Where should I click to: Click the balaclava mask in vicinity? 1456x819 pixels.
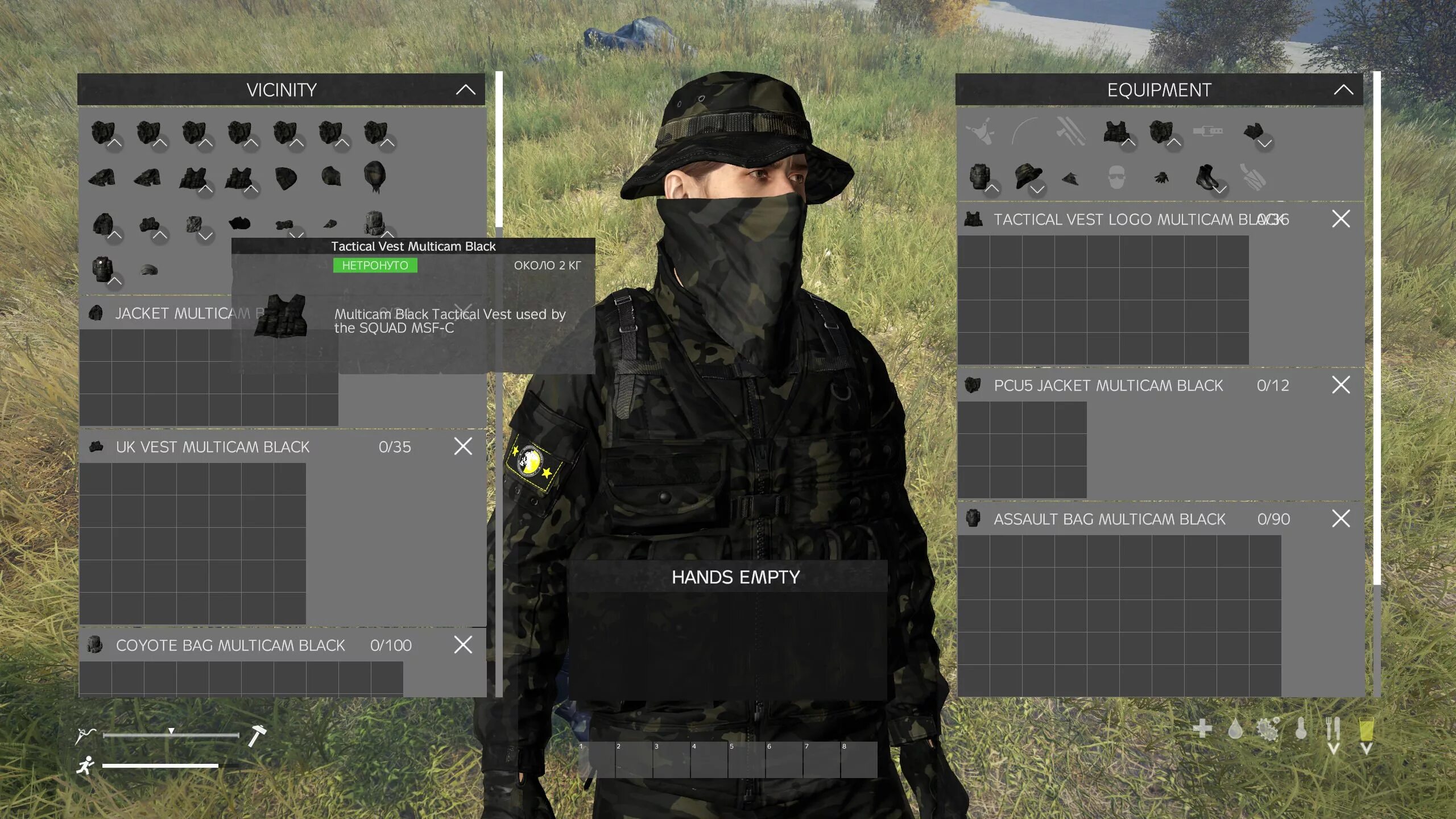(x=375, y=176)
